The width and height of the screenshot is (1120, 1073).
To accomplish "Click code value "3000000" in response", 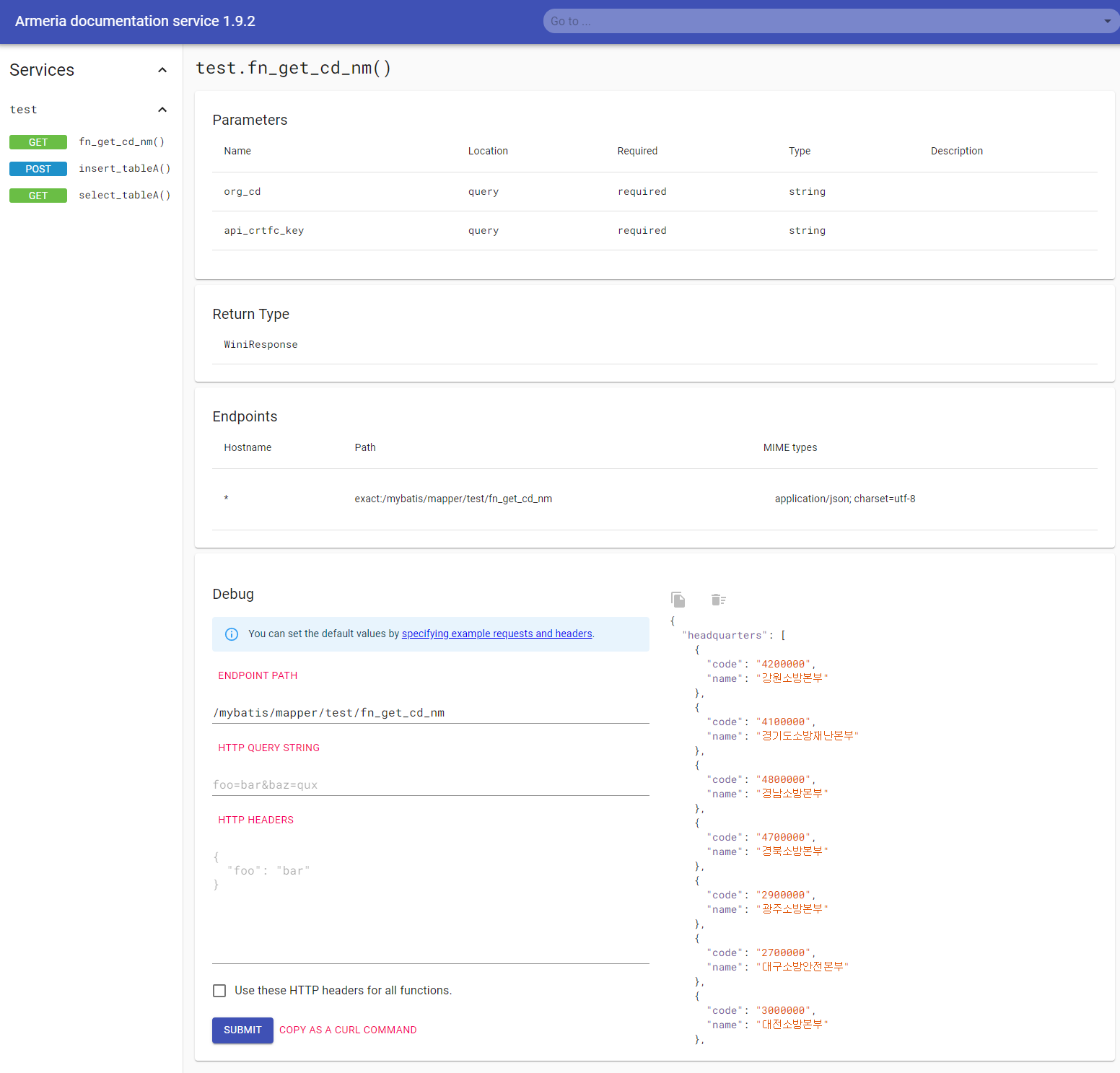I will (x=783, y=1011).
